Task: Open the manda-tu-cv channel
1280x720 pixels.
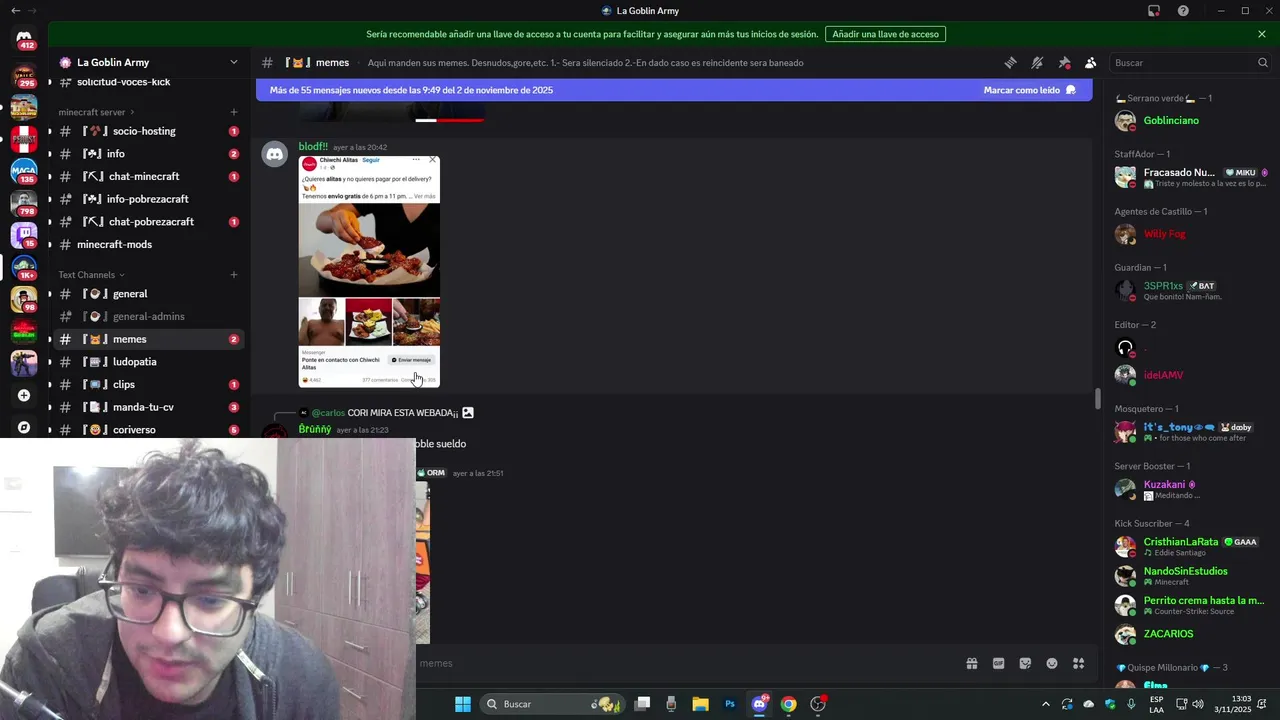Action: [x=148, y=407]
